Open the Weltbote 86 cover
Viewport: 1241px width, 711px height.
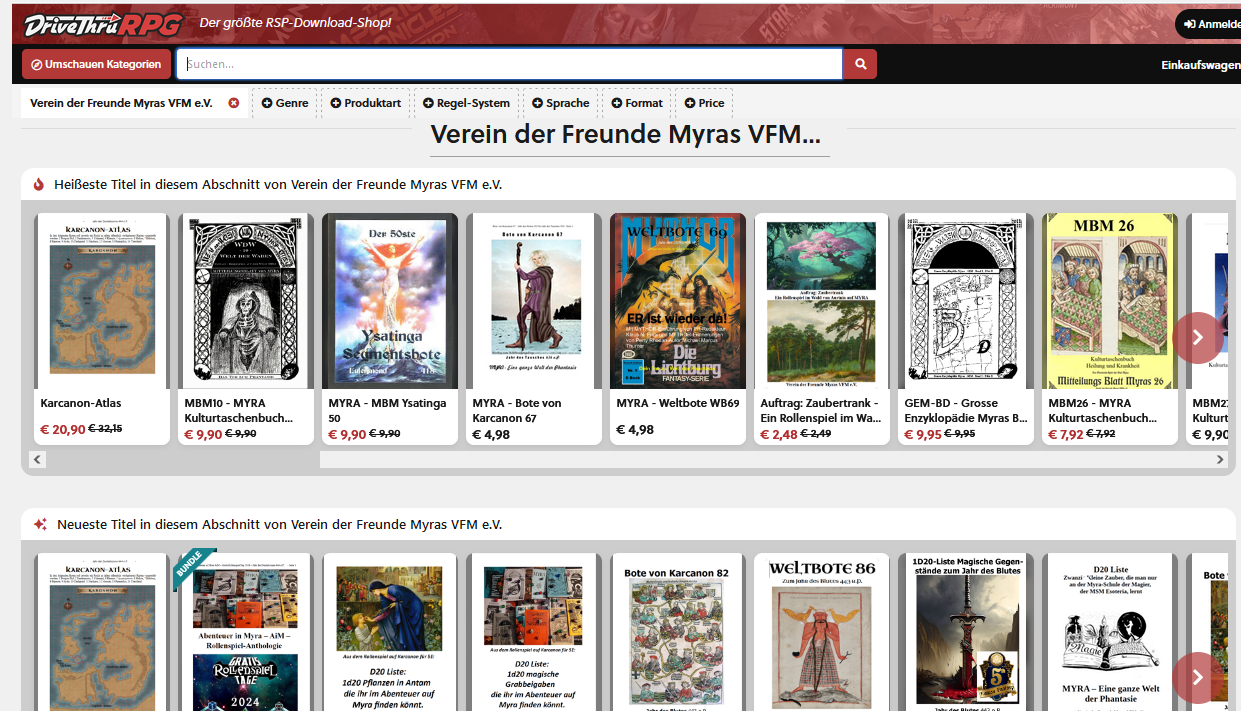click(x=822, y=632)
